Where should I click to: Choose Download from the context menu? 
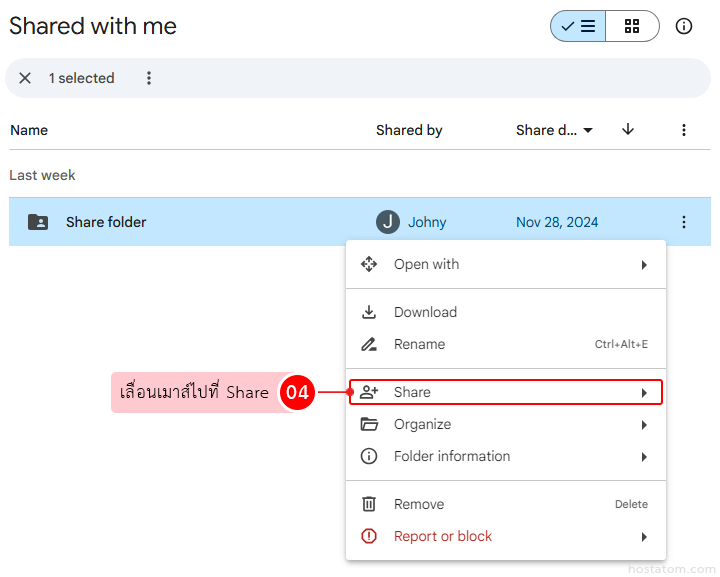(x=425, y=312)
